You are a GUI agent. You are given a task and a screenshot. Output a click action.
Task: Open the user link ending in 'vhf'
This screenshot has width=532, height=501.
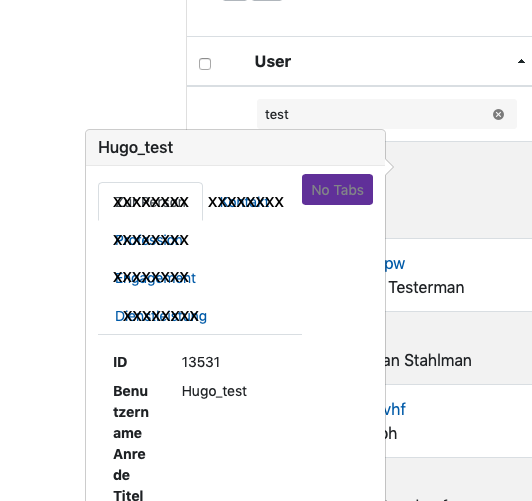[x=395, y=409]
